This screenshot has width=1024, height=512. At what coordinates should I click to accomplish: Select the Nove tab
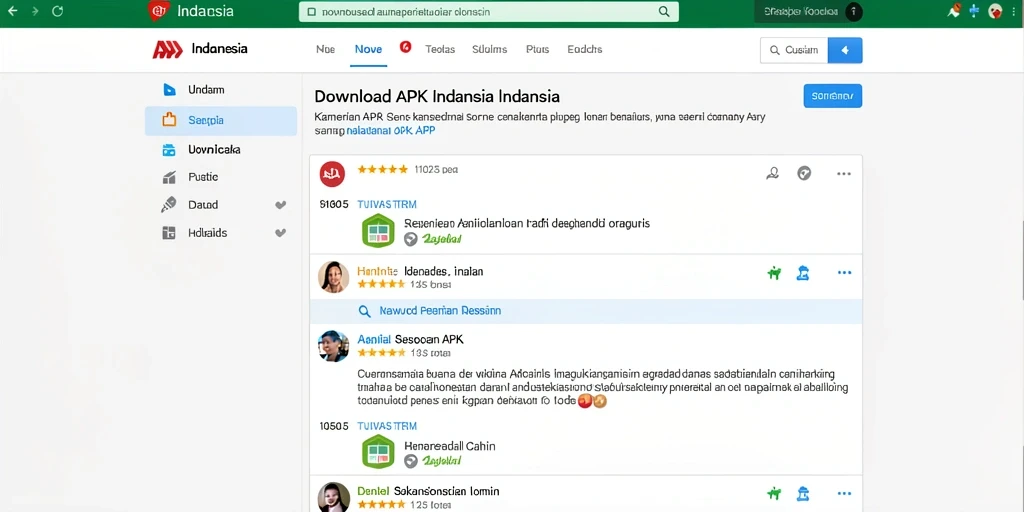click(x=368, y=49)
